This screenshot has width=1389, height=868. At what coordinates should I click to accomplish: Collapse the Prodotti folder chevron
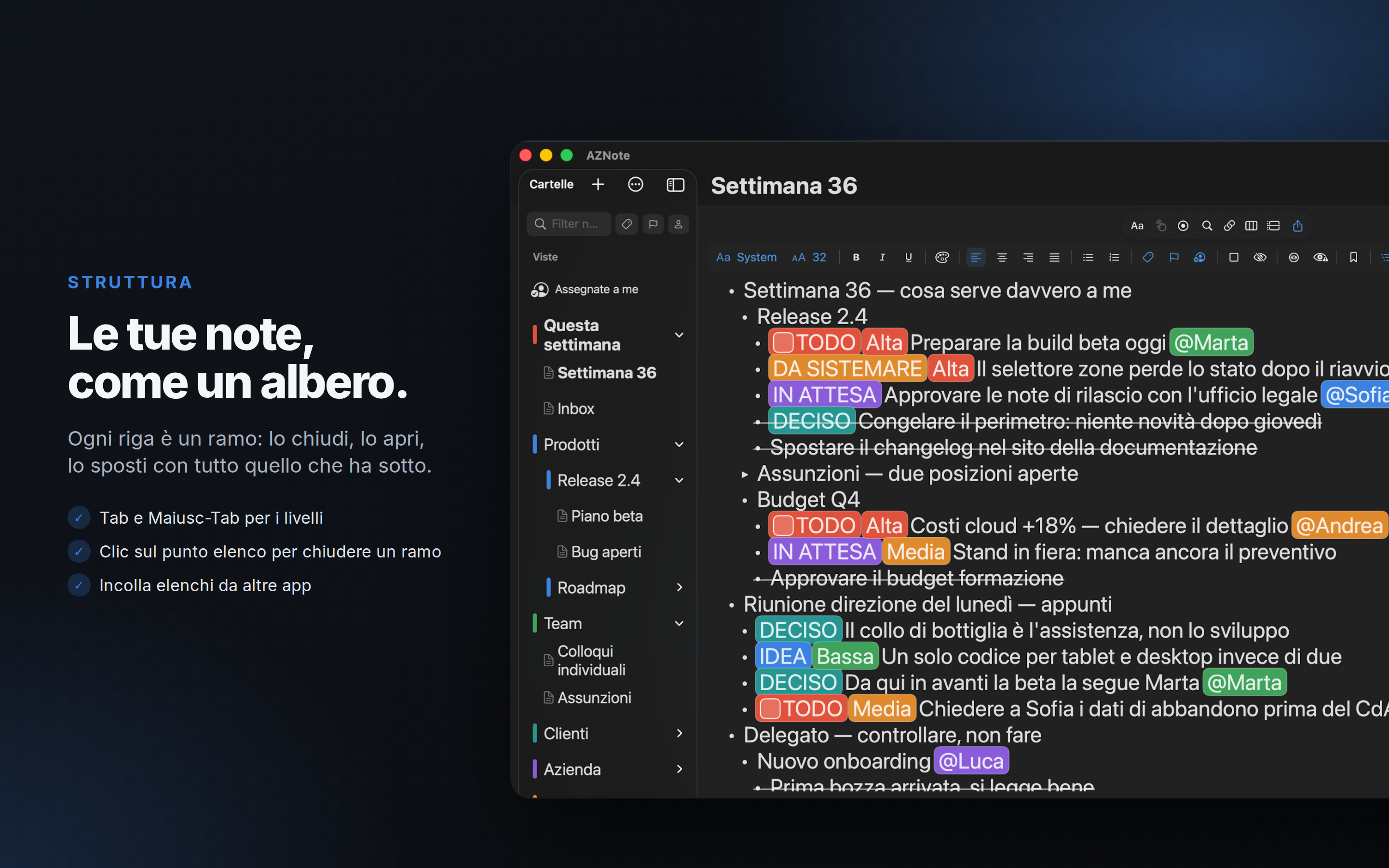[x=679, y=444]
